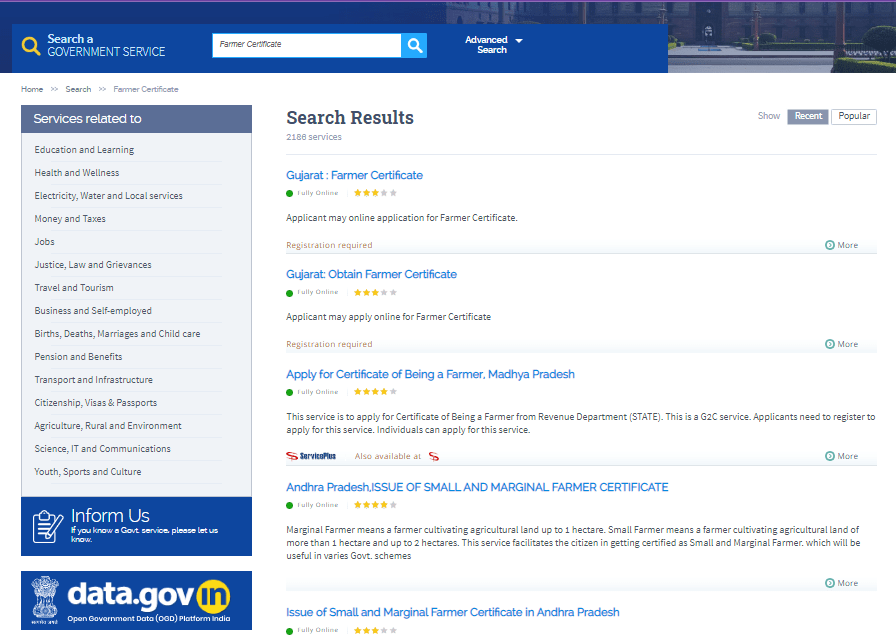Image resolution: width=896 pixels, height=638 pixels.
Task: Click star rating under Gujarat : Farmer Certificate
Action: click(375, 193)
